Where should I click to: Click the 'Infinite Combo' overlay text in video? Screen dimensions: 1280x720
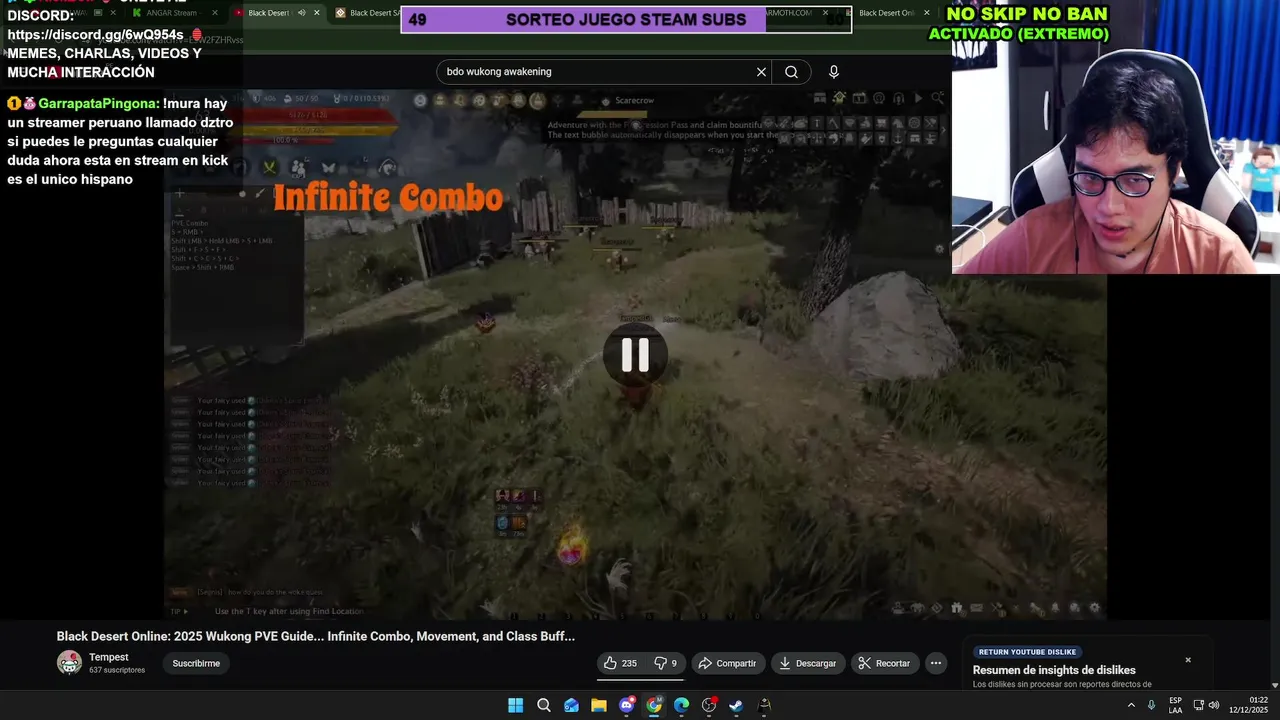388,197
